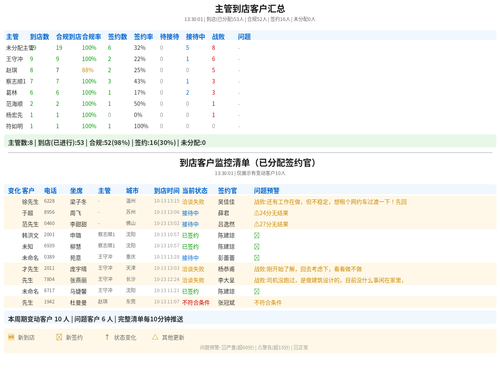Click the 问题 column header in summary table
Screen dimensions: 500x370
pos(244,37)
